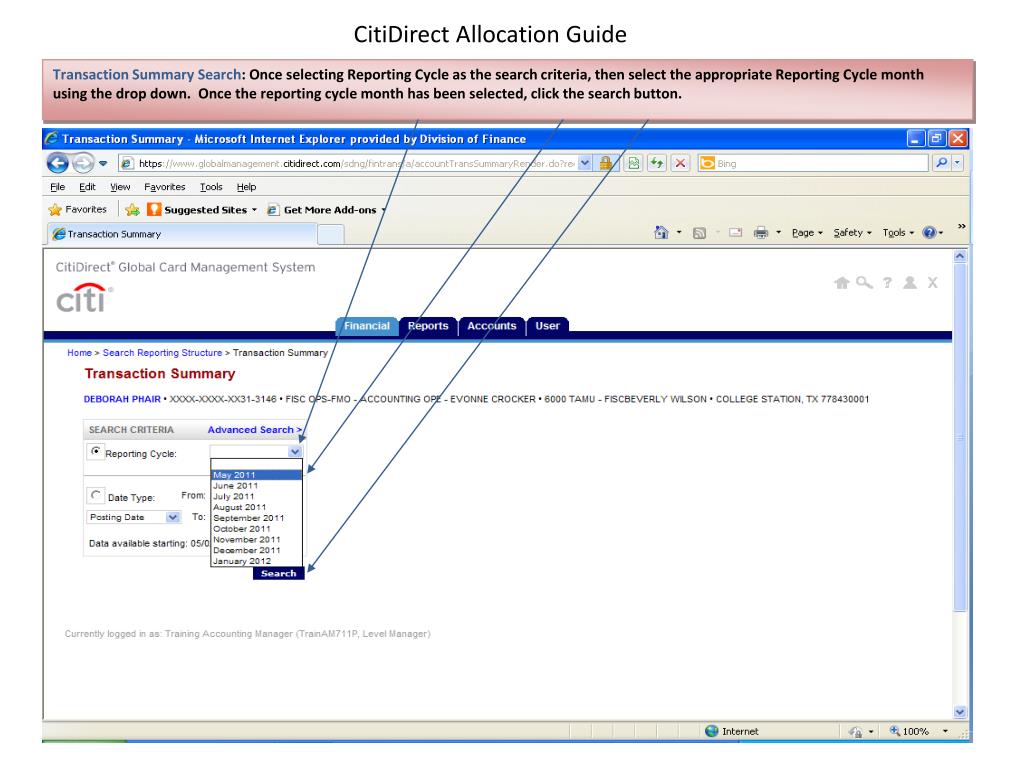Select the Reporting Cycle radio button
This screenshot has width=1024, height=768.
pyautogui.click(x=96, y=451)
